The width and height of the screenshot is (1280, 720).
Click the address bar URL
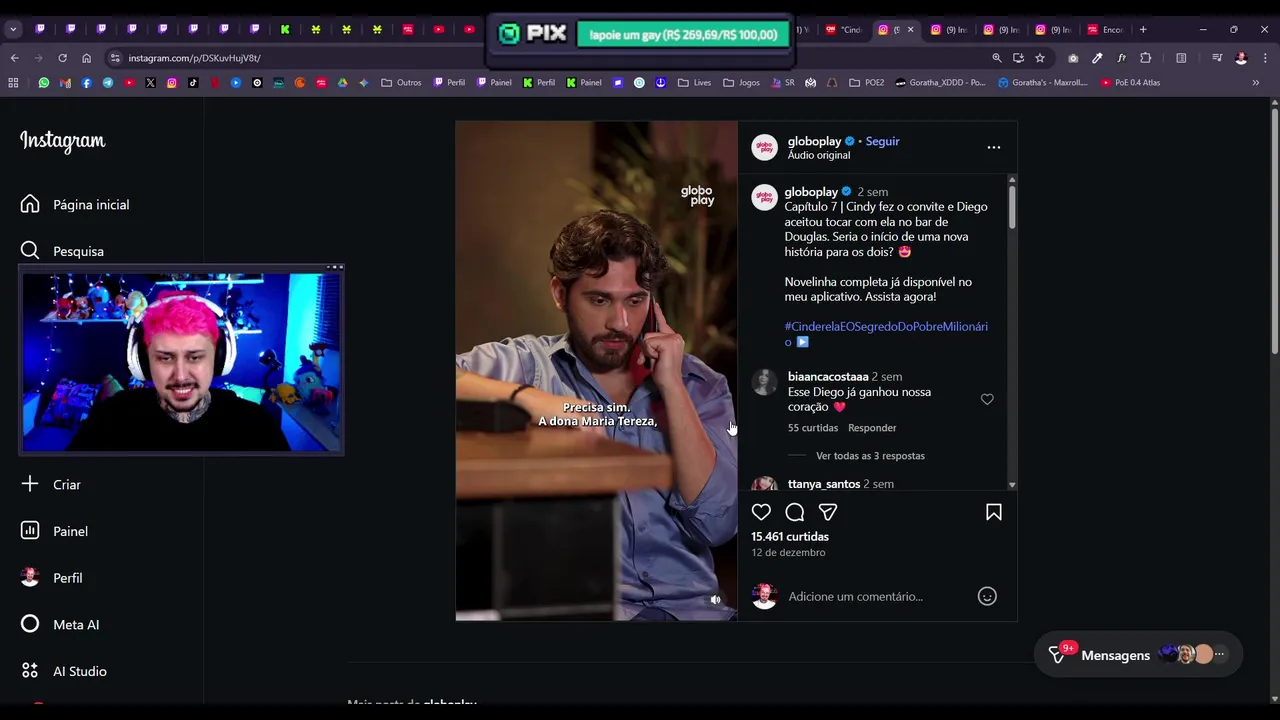pos(194,58)
